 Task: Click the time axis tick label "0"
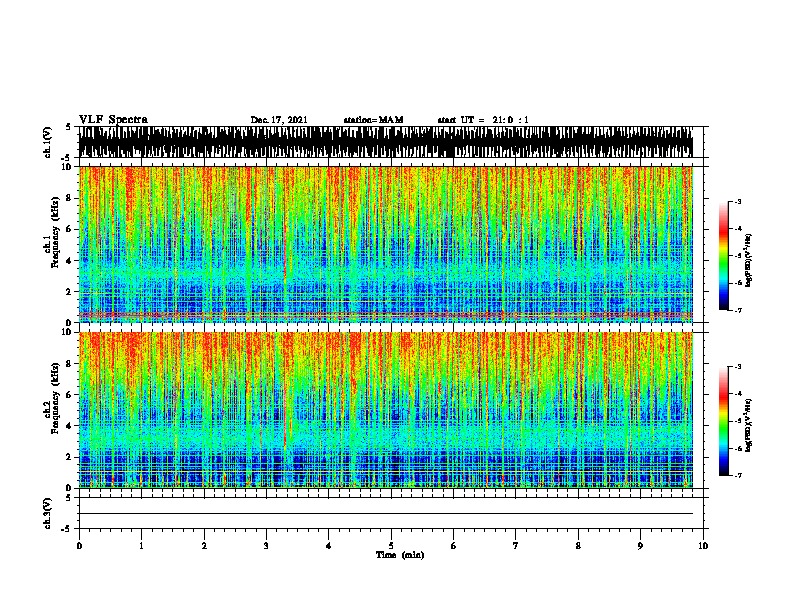click(79, 546)
